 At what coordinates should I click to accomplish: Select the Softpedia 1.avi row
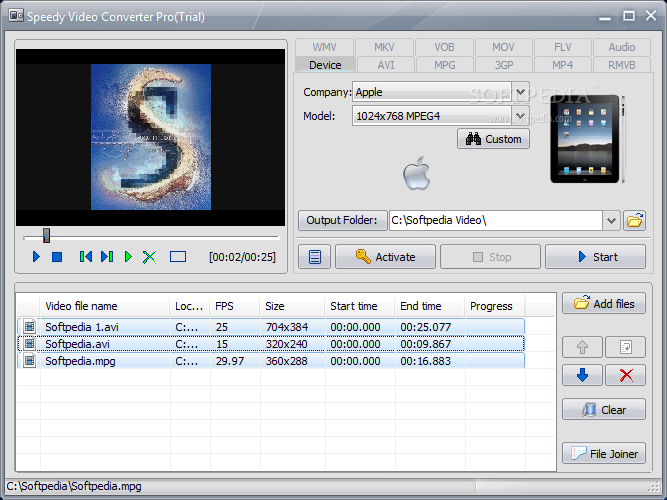coord(271,327)
